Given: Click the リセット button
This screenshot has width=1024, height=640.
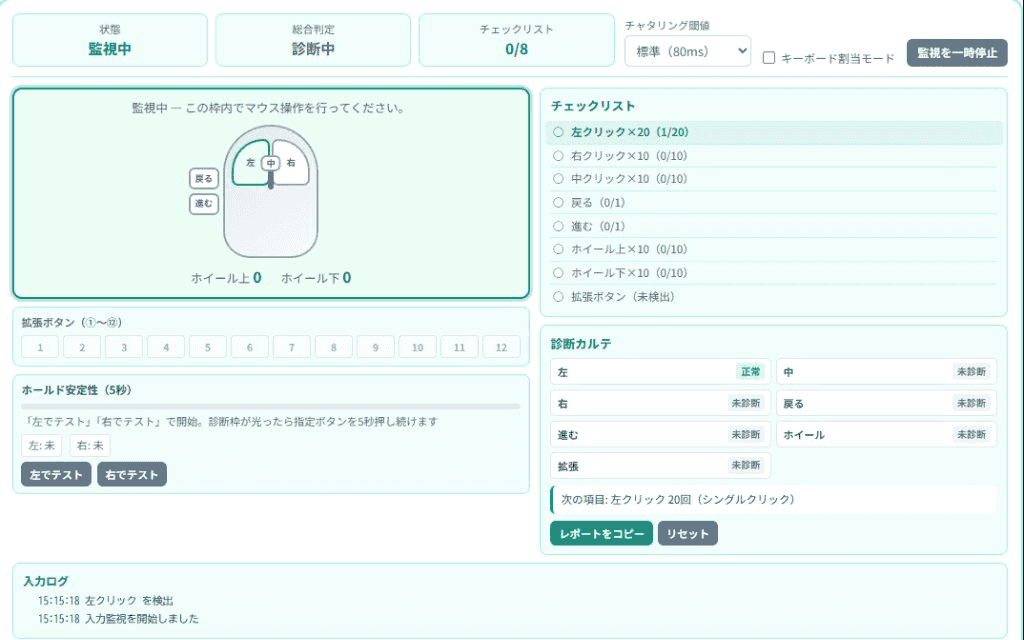Looking at the screenshot, I should [x=688, y=534].
